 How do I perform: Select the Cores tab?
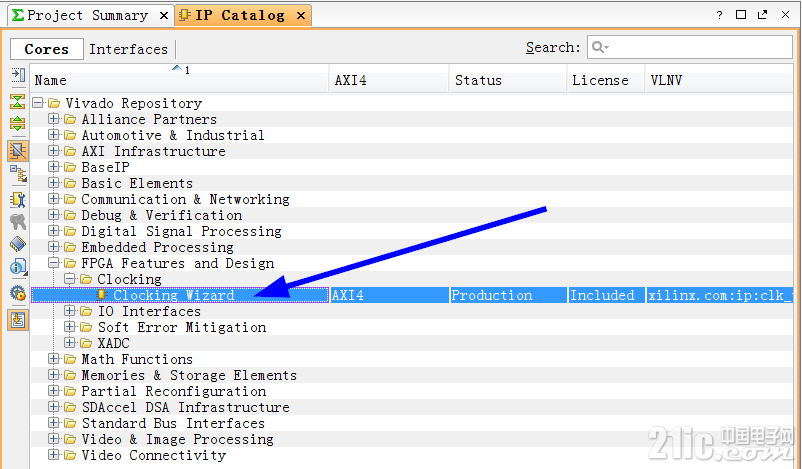[x=47, y=49]
